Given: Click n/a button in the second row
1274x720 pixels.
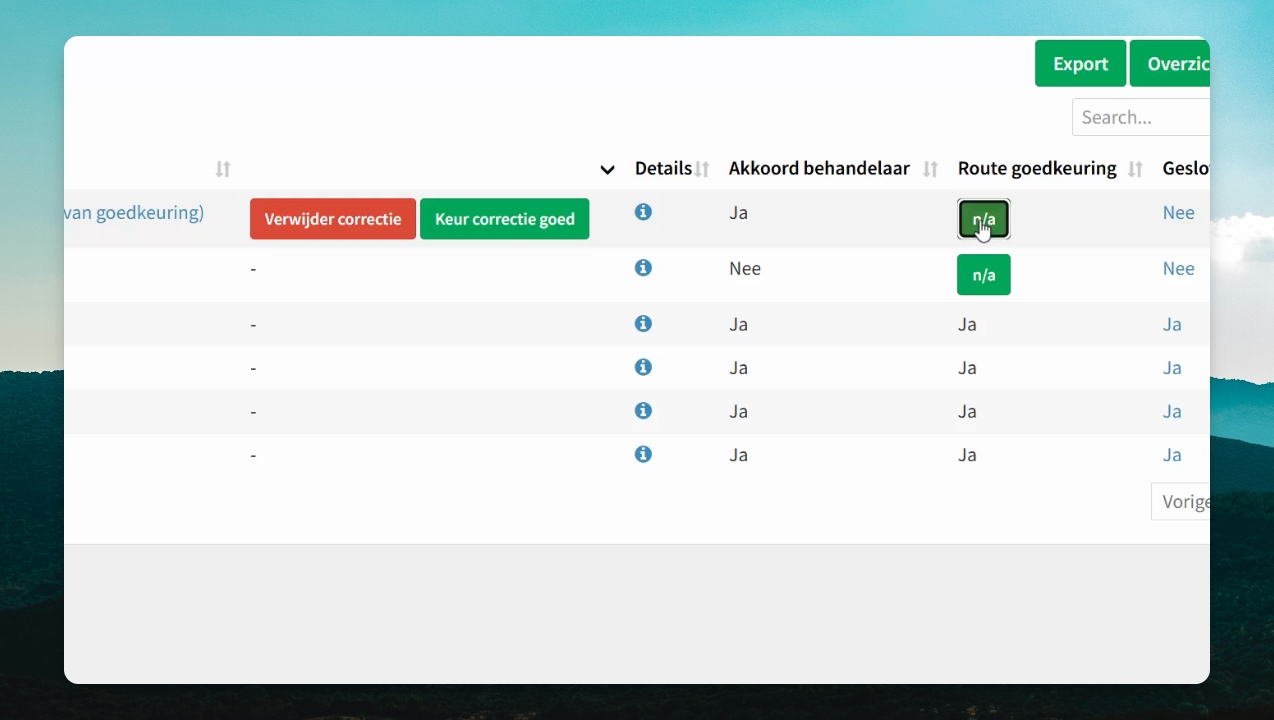Looking at the screenshot, I should pos(984,275).
